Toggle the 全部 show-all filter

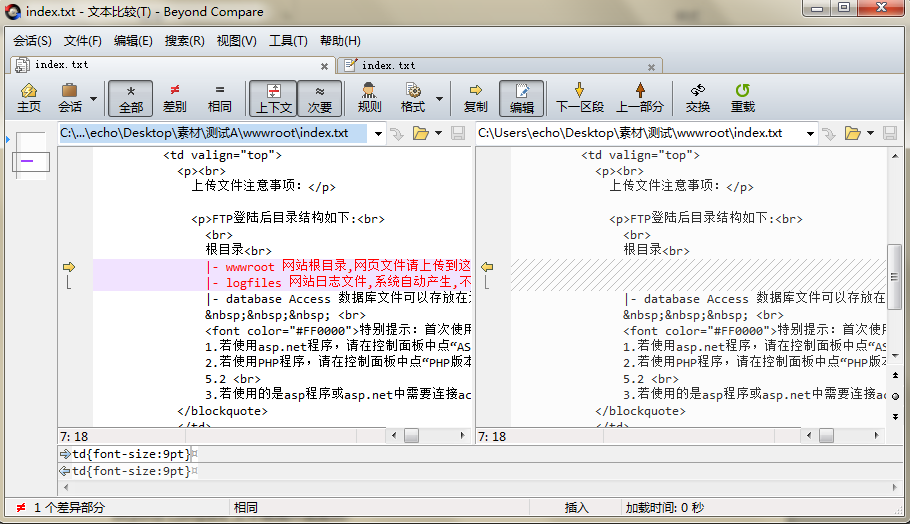tap(131, 98)
